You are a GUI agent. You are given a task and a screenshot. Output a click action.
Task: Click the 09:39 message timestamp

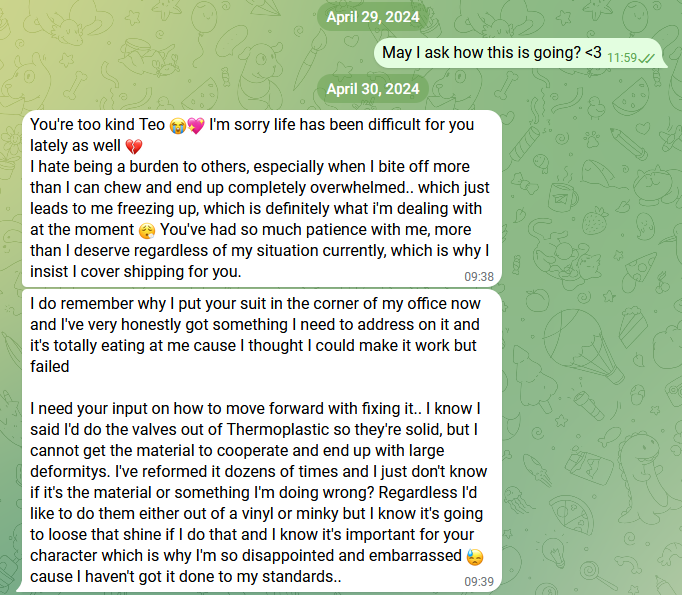coord(479,581)
